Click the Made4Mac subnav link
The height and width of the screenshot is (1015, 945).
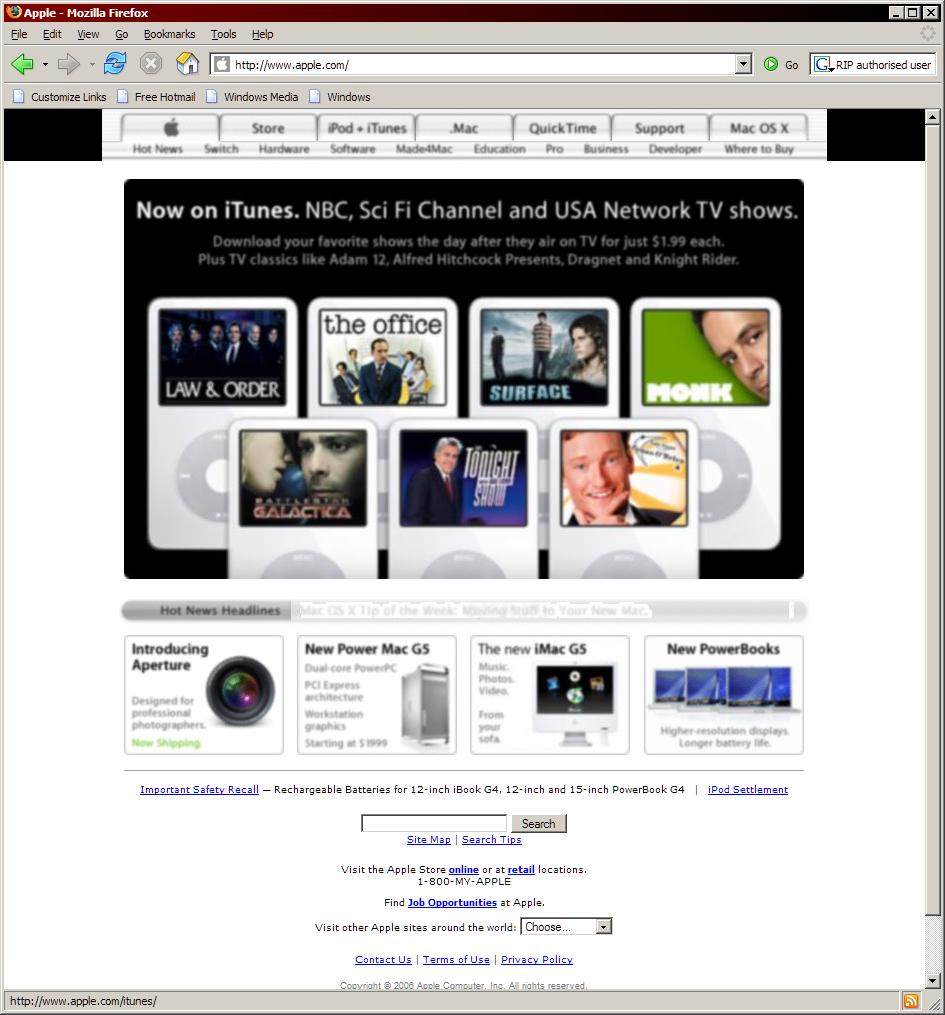424,149
